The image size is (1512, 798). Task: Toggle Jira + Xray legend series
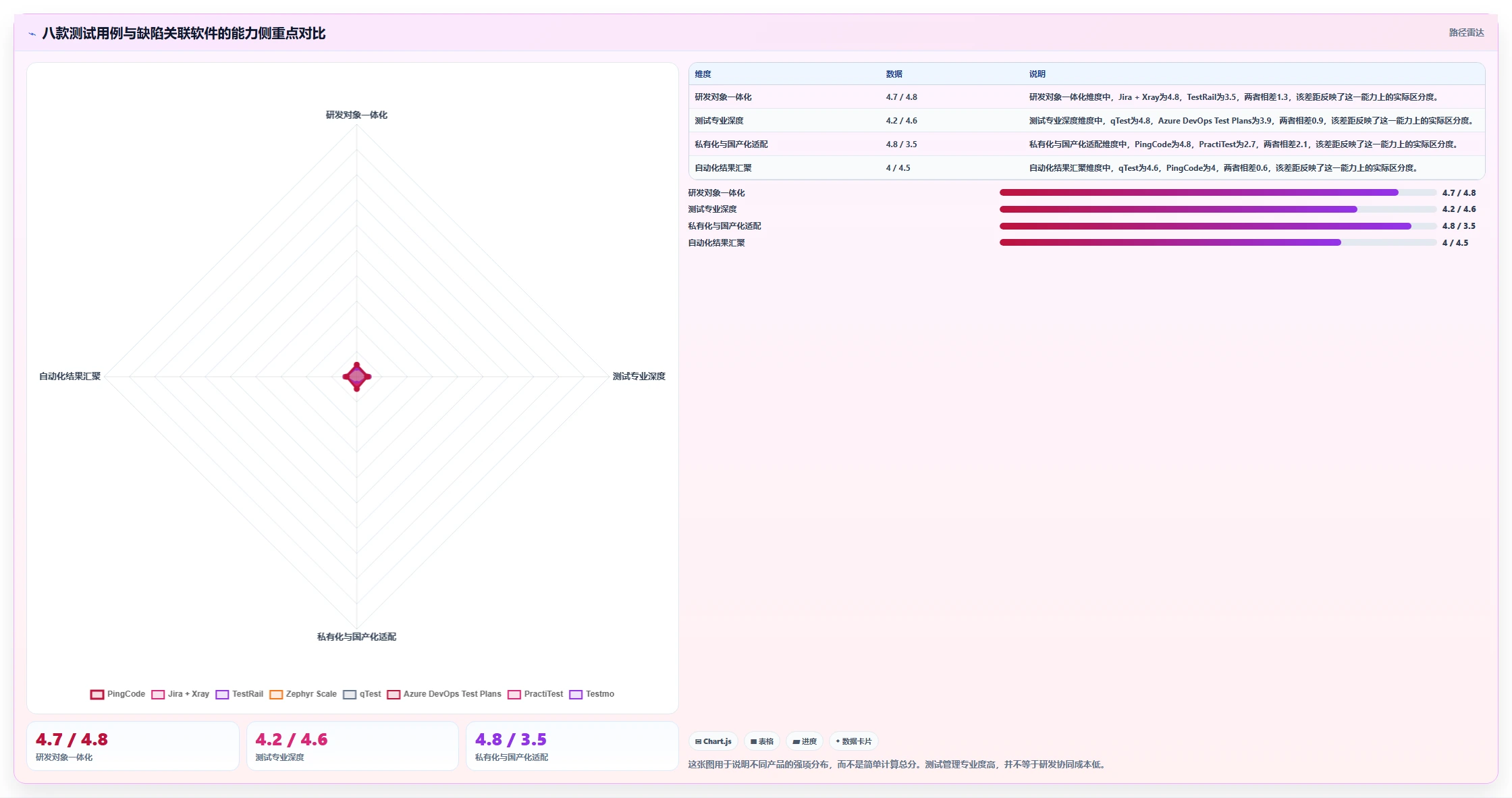coord(181,694)
